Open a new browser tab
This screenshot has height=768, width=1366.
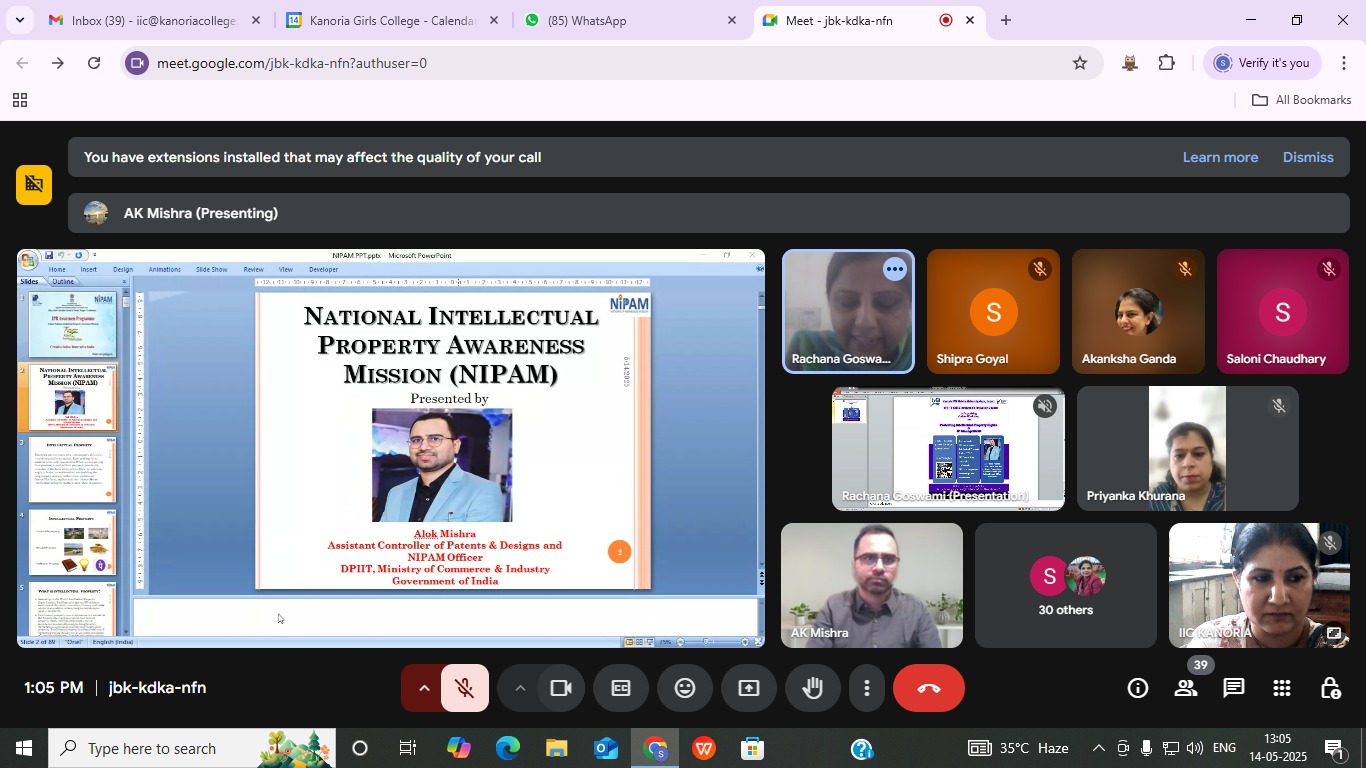[x=1005, y=20]
